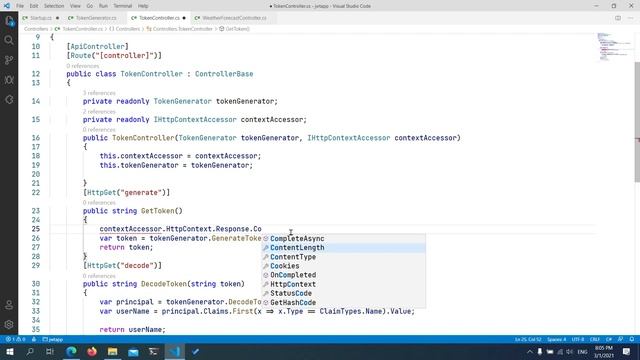Click the split editor icon
The width and height of the screenshot is (640, 360).
coord(618,18)
